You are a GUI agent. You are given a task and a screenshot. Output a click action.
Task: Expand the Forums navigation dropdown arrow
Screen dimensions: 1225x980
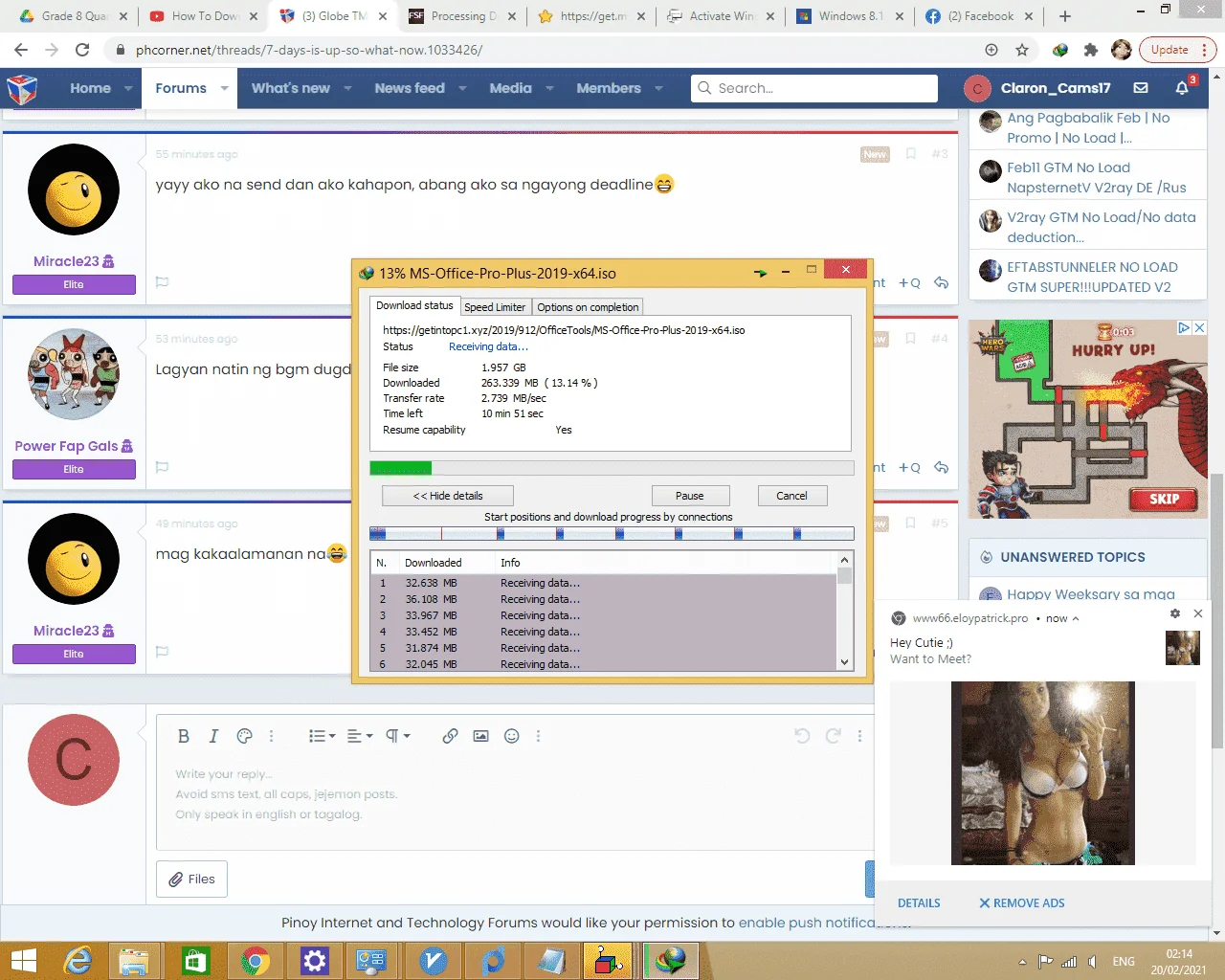(224, 88)
